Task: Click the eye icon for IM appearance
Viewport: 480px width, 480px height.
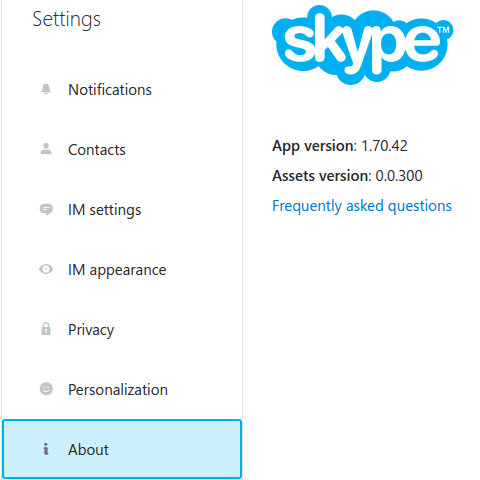Action: 46,269
